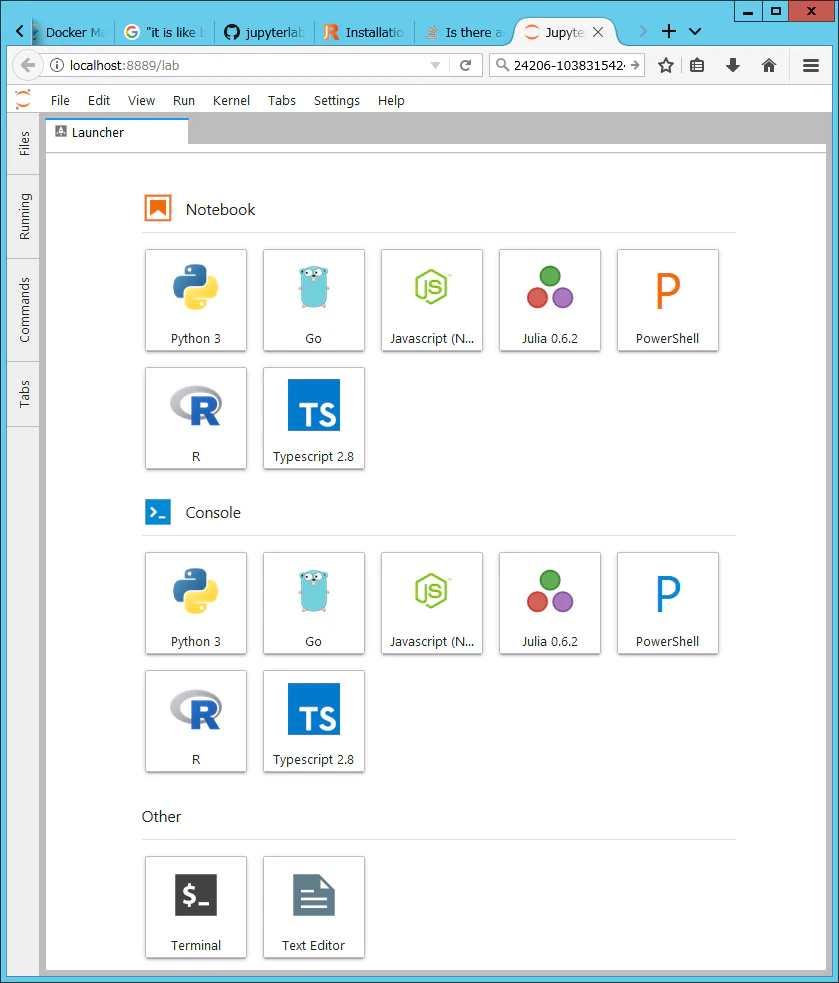Open the View menu
This screenshot has width=839, height=983.
(141, 100)
